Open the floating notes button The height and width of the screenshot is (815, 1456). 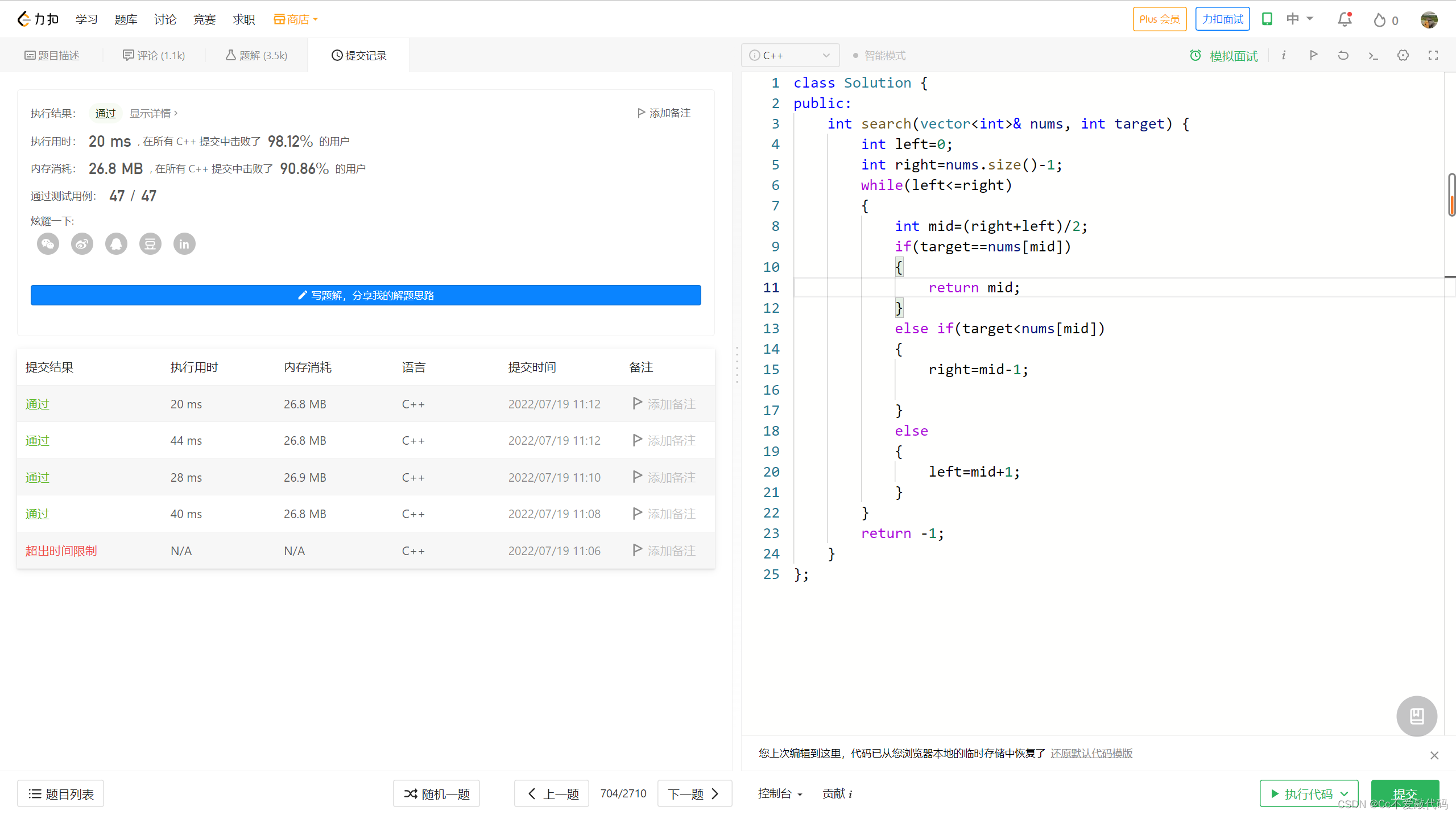pos(1416,716)
